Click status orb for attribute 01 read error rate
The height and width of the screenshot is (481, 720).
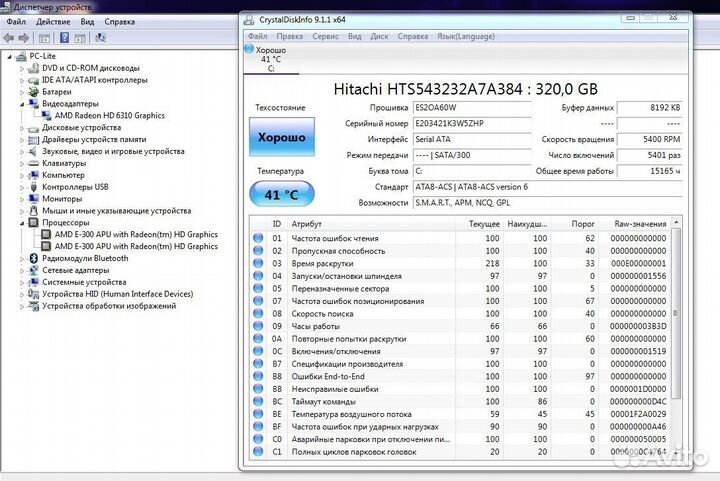click(x=259, y=238)
